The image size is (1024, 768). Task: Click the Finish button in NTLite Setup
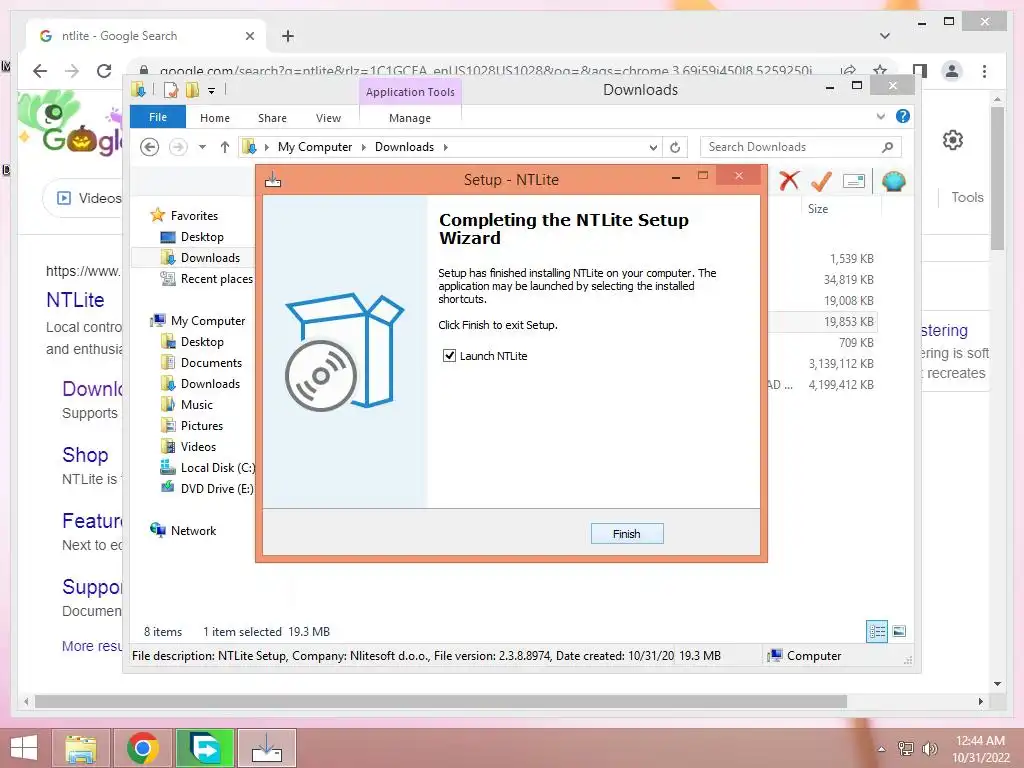point(627,534)
